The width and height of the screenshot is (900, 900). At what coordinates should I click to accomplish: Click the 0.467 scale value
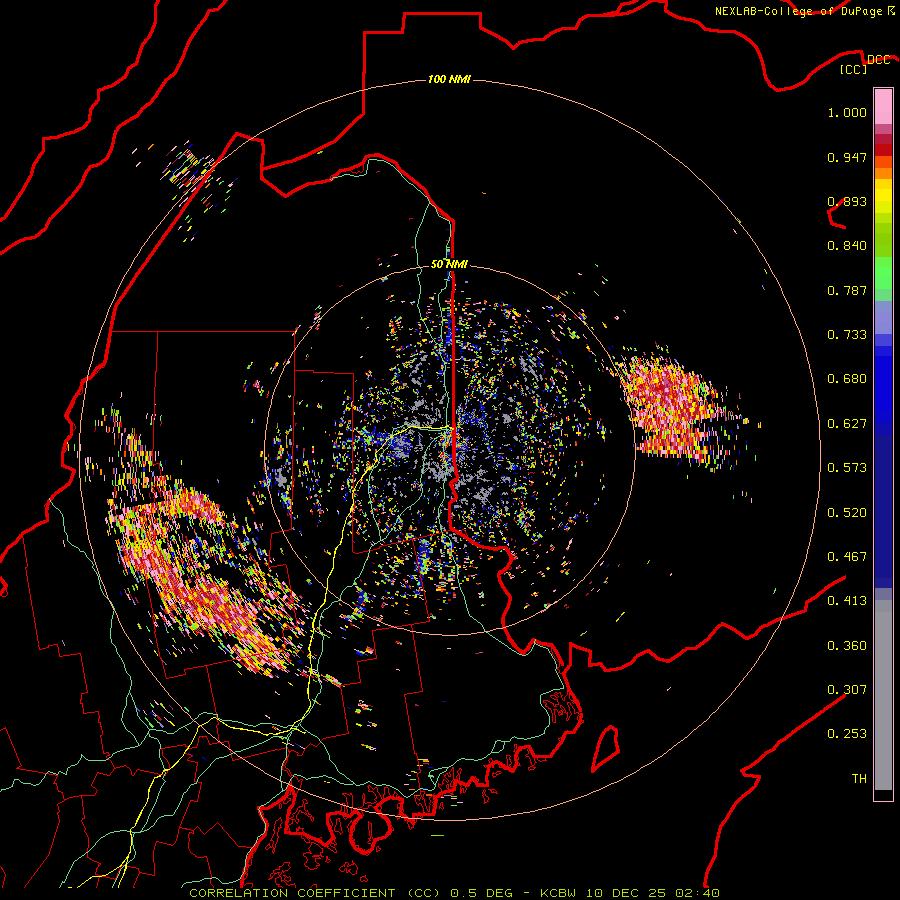(847, 557)
